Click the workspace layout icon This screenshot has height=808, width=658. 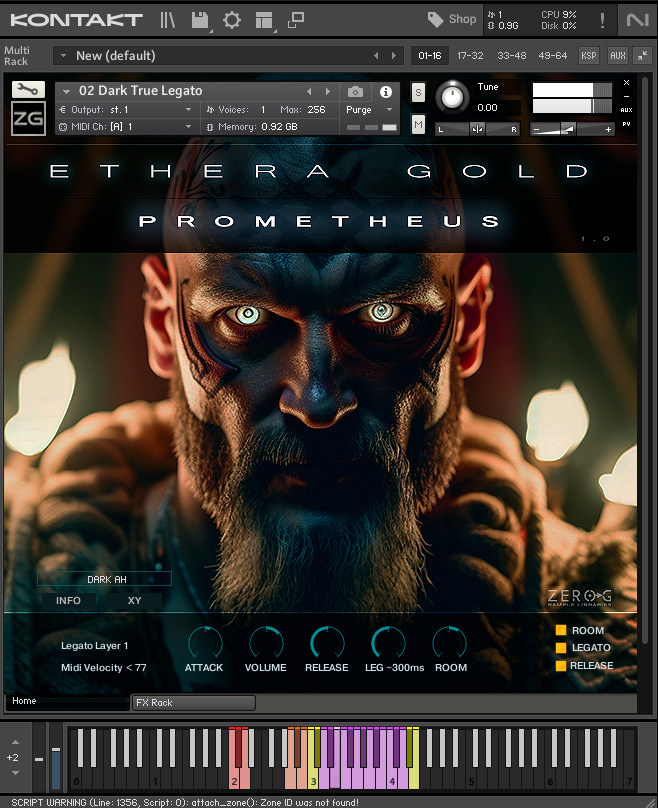[x=264, y=19]
